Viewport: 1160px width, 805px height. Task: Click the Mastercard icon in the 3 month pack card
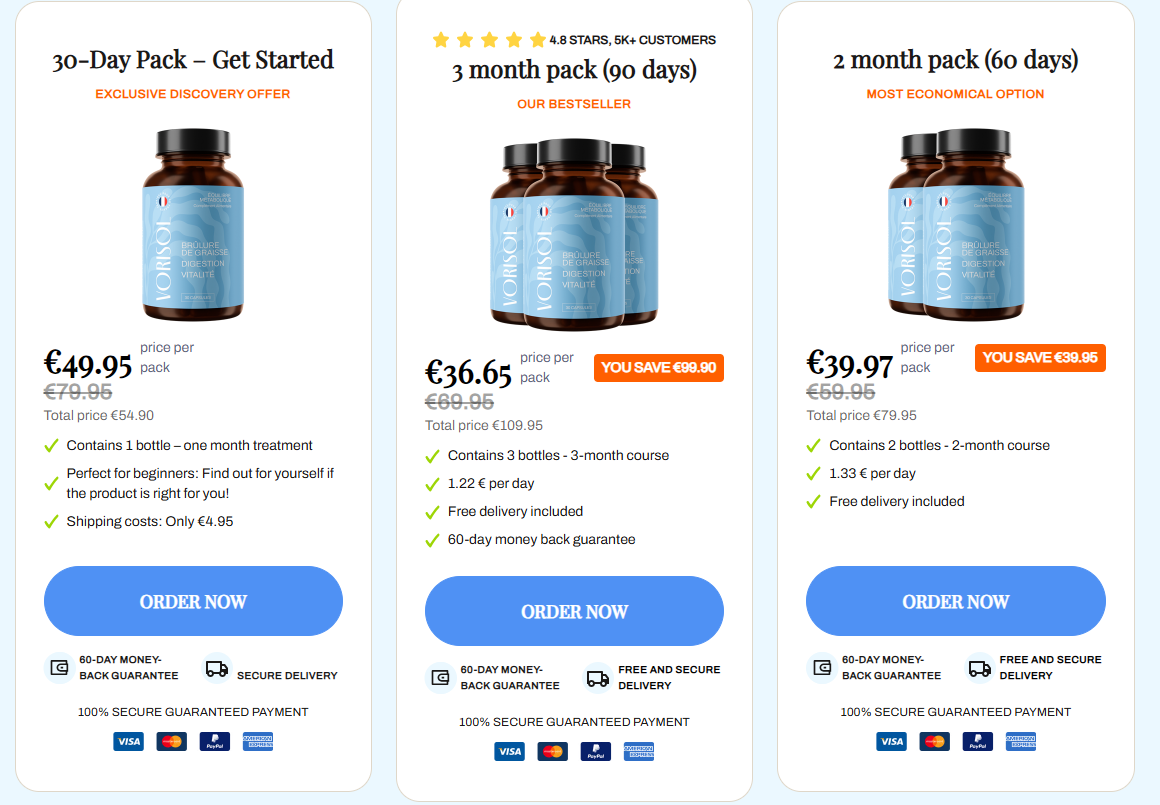click(x=553, y=752)
